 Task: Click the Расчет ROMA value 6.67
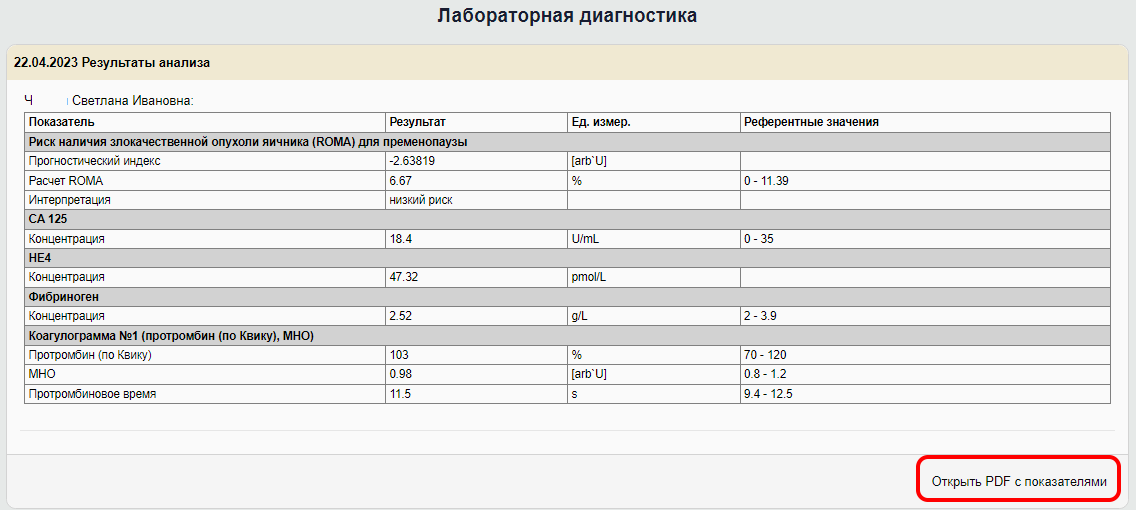(401, 181)
